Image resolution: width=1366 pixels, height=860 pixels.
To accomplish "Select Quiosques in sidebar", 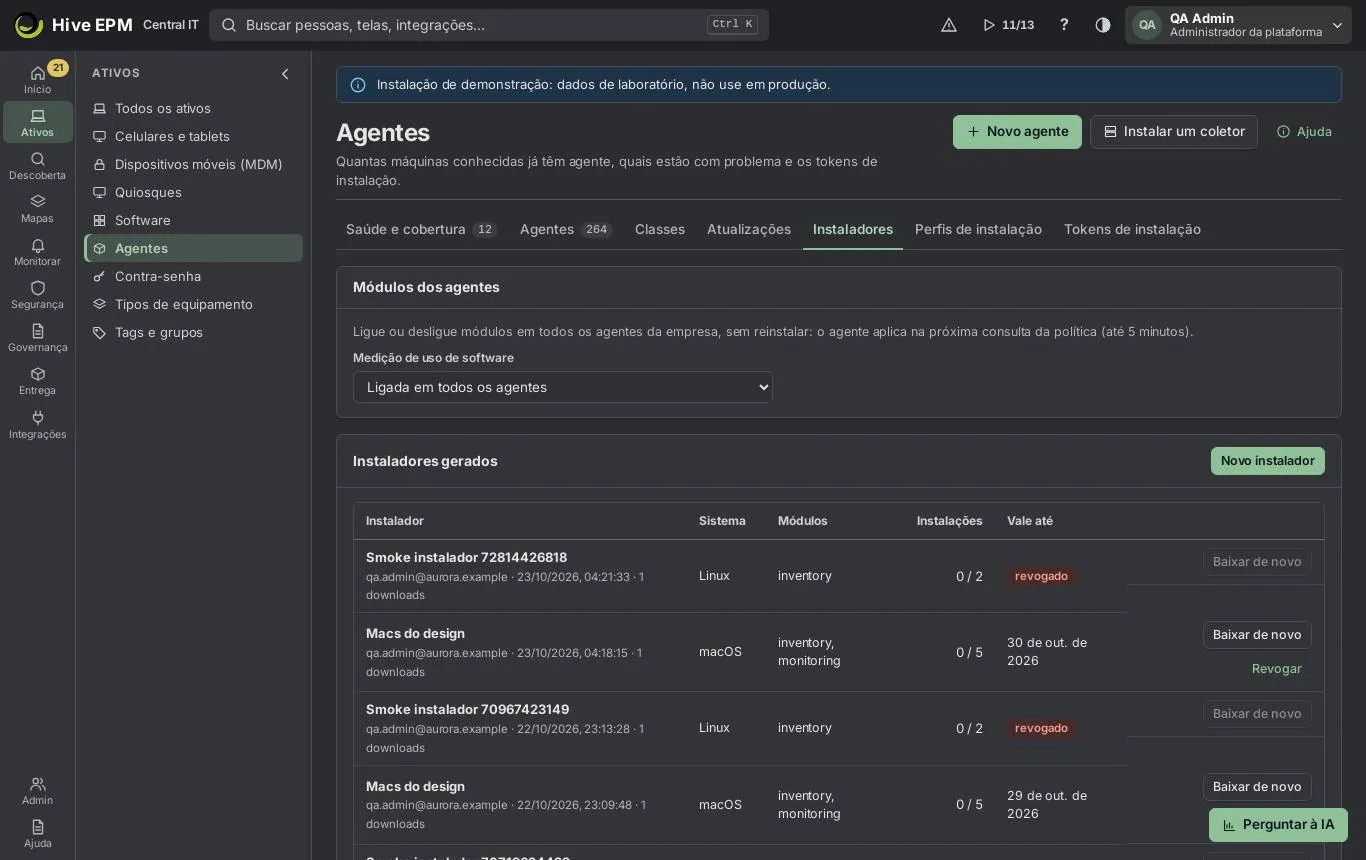I will [x=193, y=192].
